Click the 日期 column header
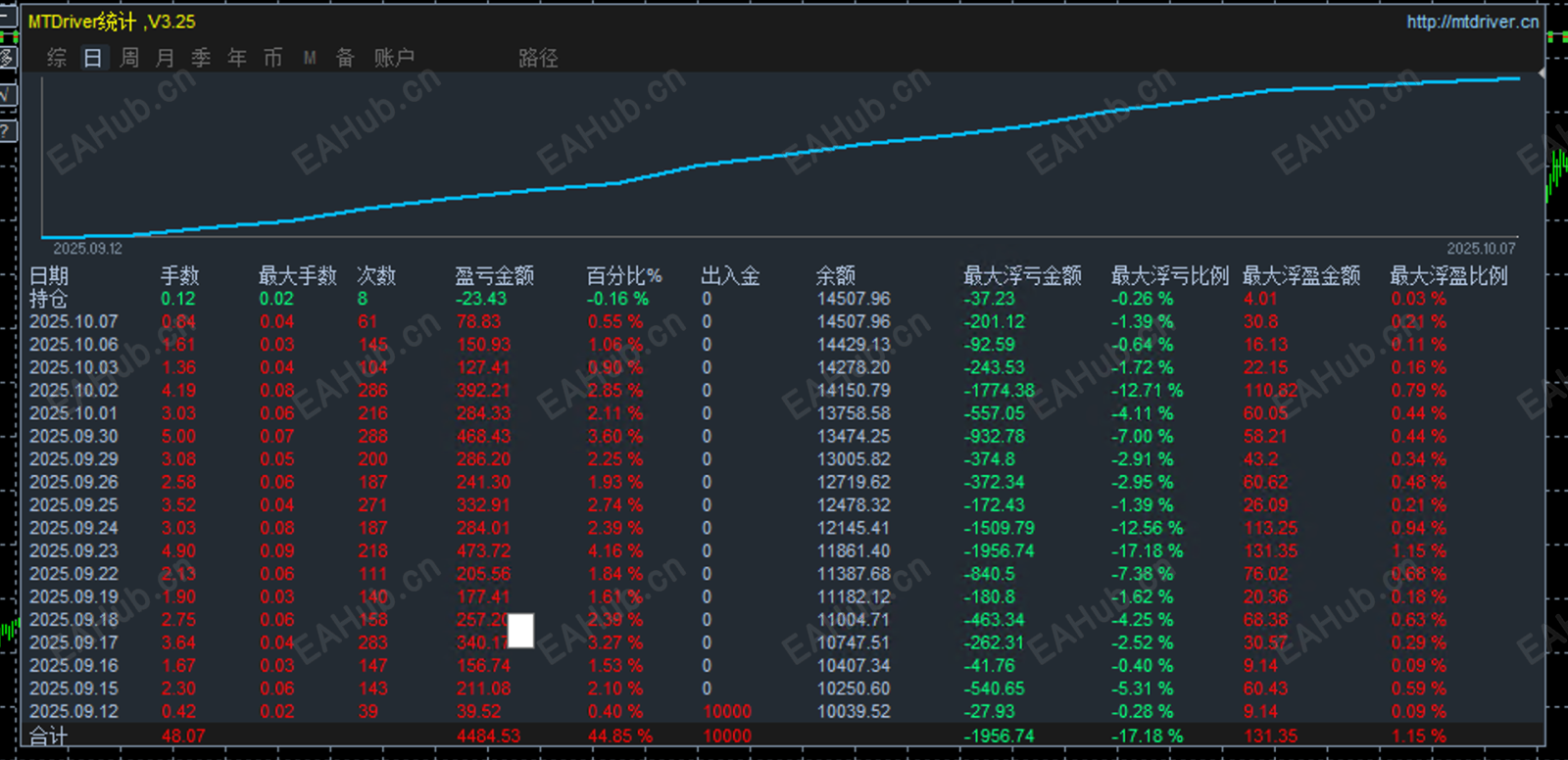This screenshot has width=1568, height=760. 49,276
